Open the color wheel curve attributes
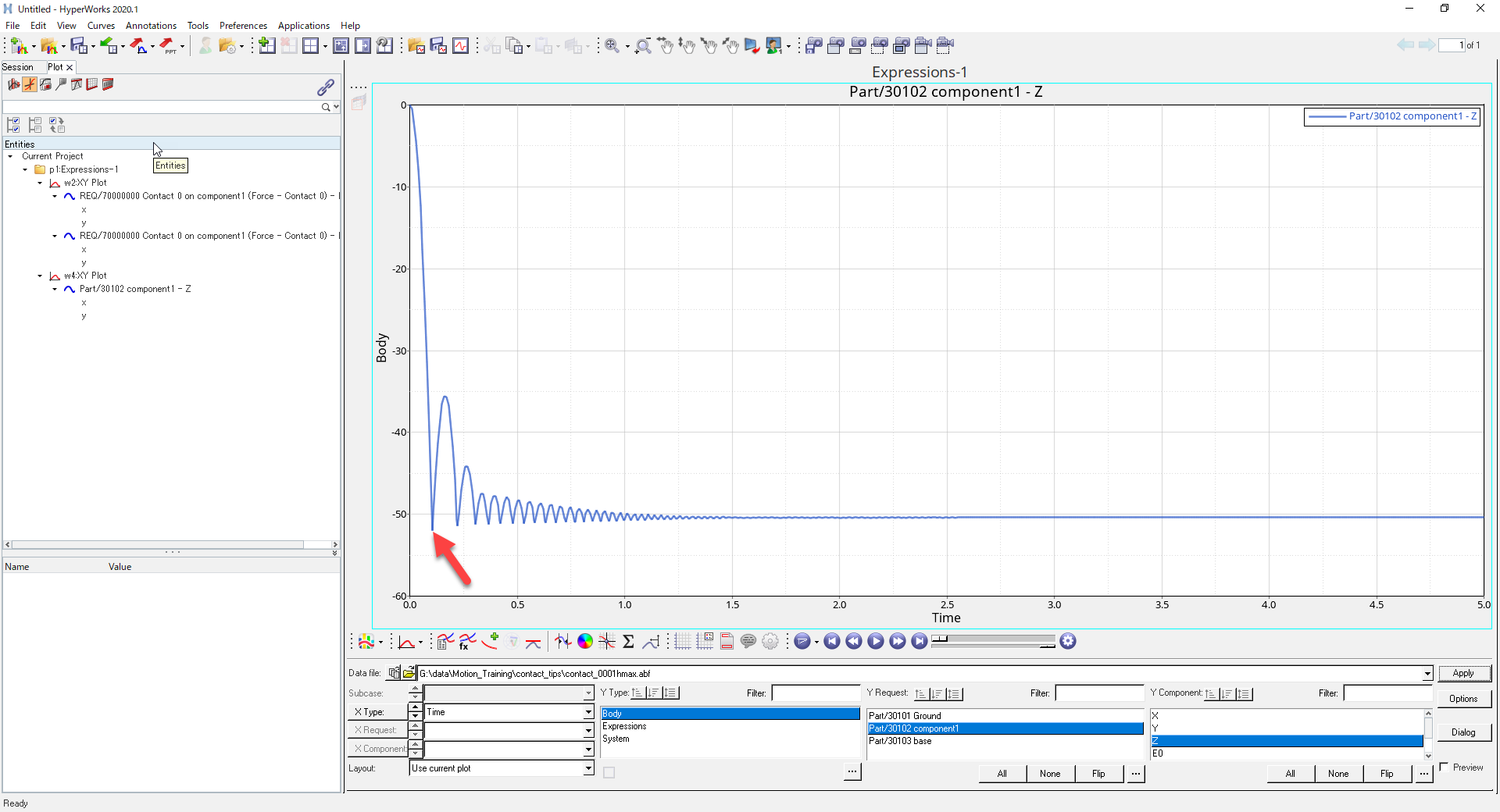Screen dimensions: 1500x812 tap(585, 642)
